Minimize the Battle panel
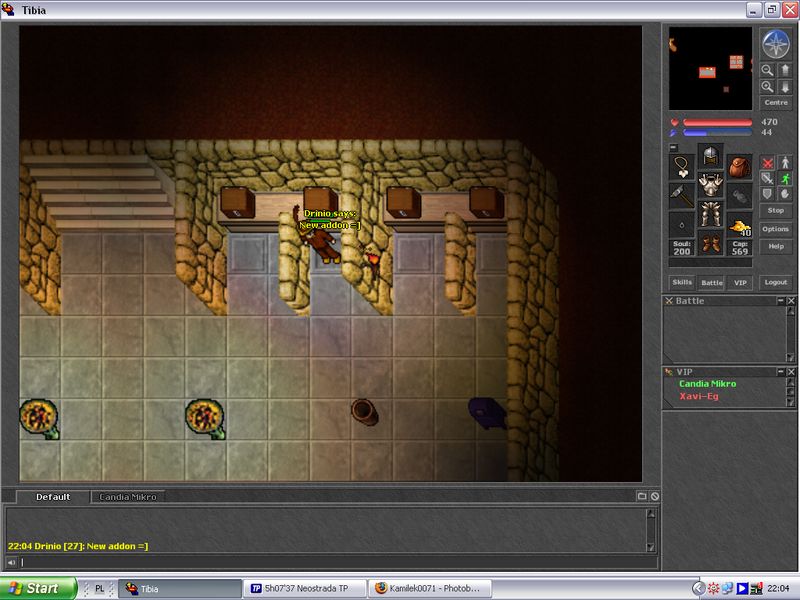The height and width of the screenshot is (600, 800). (x=781, y=301)
